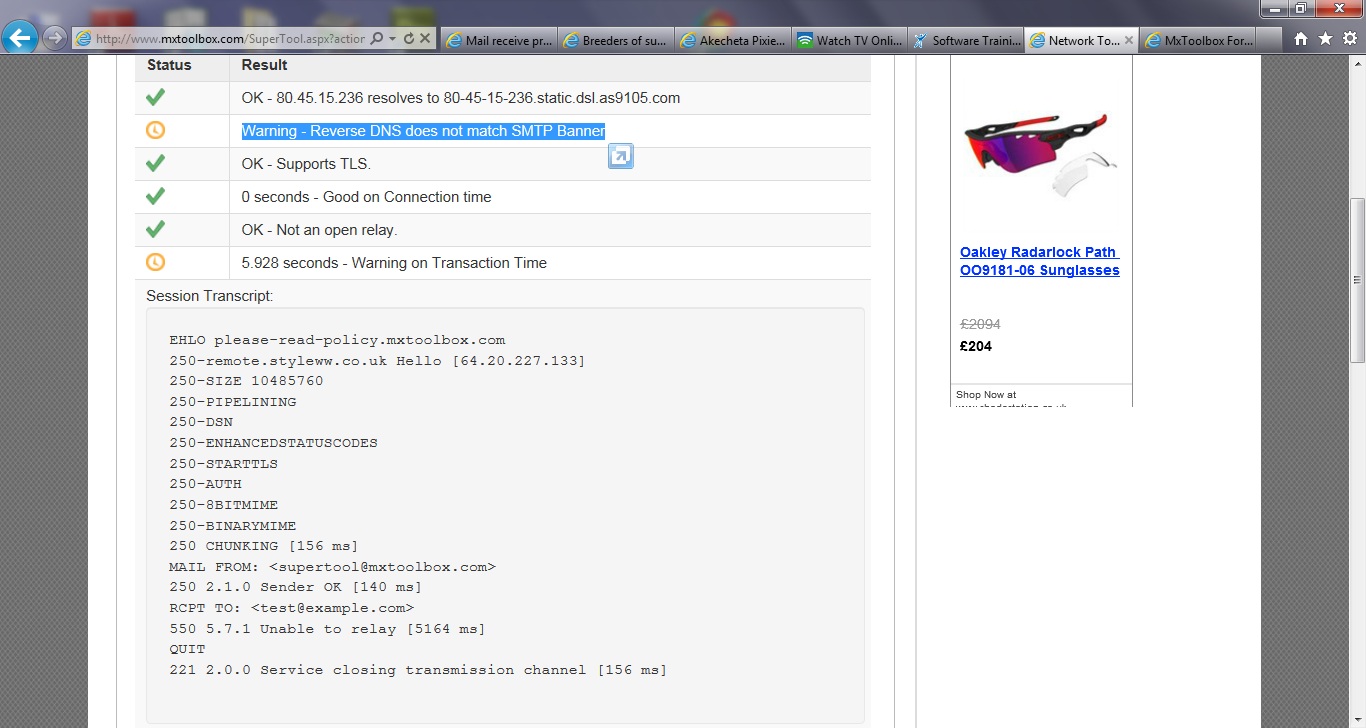
Task: Open browser Tools gear icon
Action: (1349, 39)
